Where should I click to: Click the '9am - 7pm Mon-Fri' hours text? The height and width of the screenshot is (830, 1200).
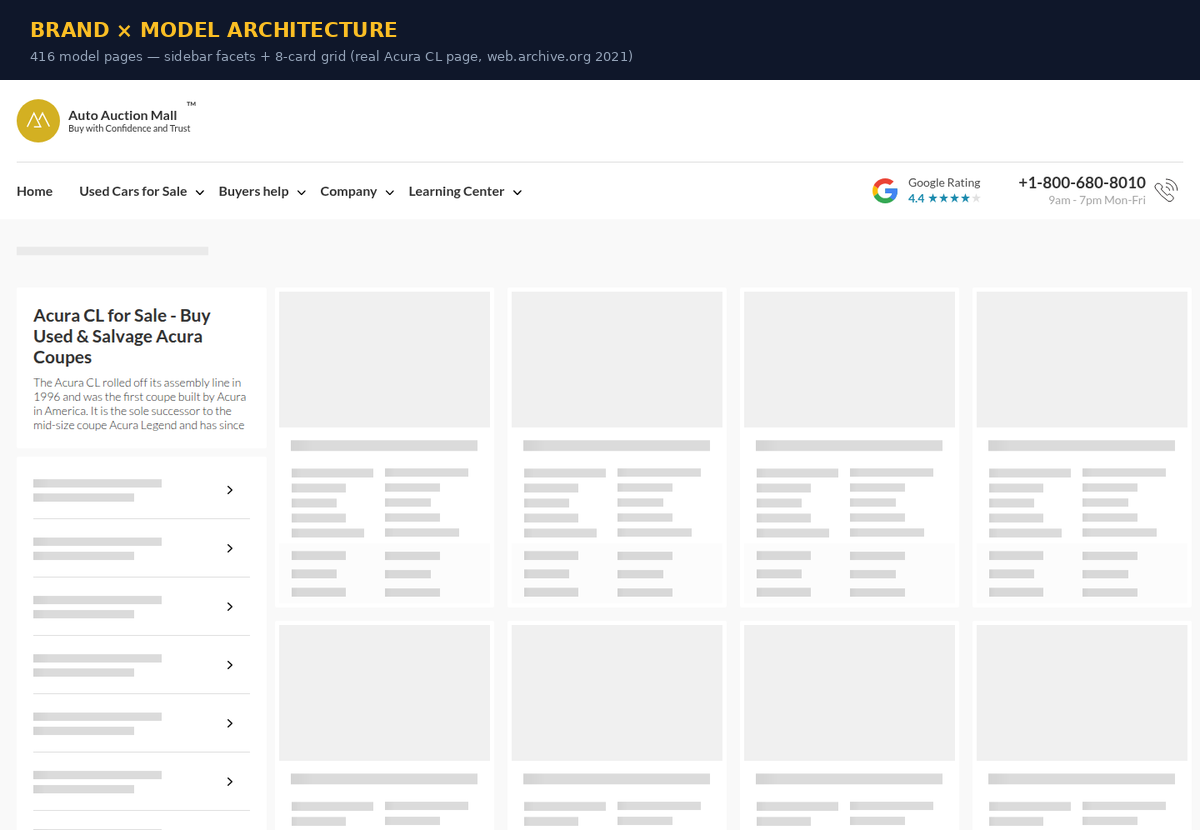1097,200
